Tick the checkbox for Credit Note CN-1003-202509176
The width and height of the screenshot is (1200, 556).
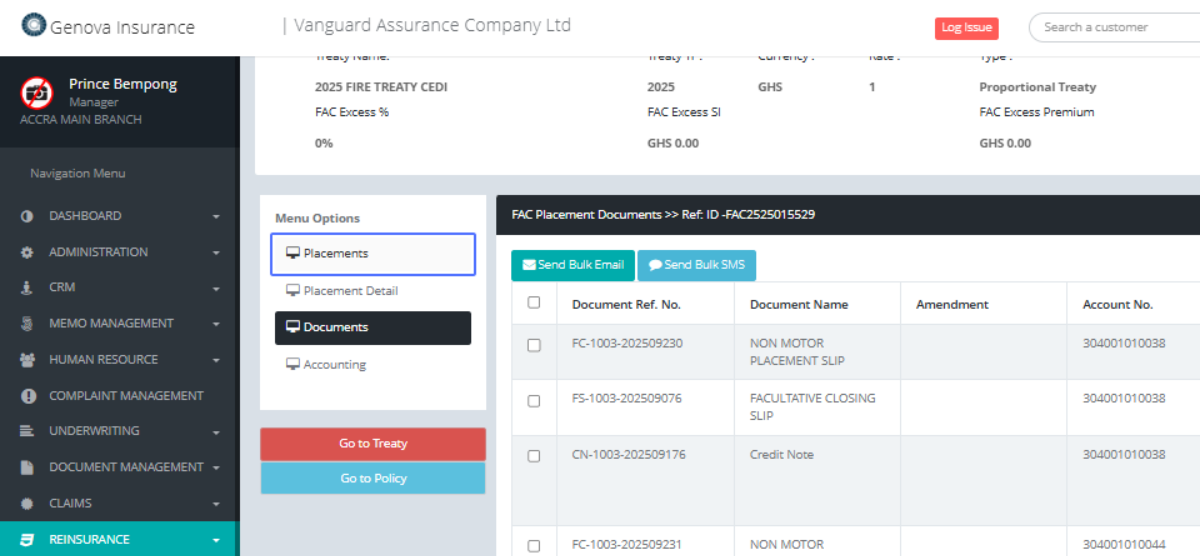pyautogui.click(x=534, y=456)
